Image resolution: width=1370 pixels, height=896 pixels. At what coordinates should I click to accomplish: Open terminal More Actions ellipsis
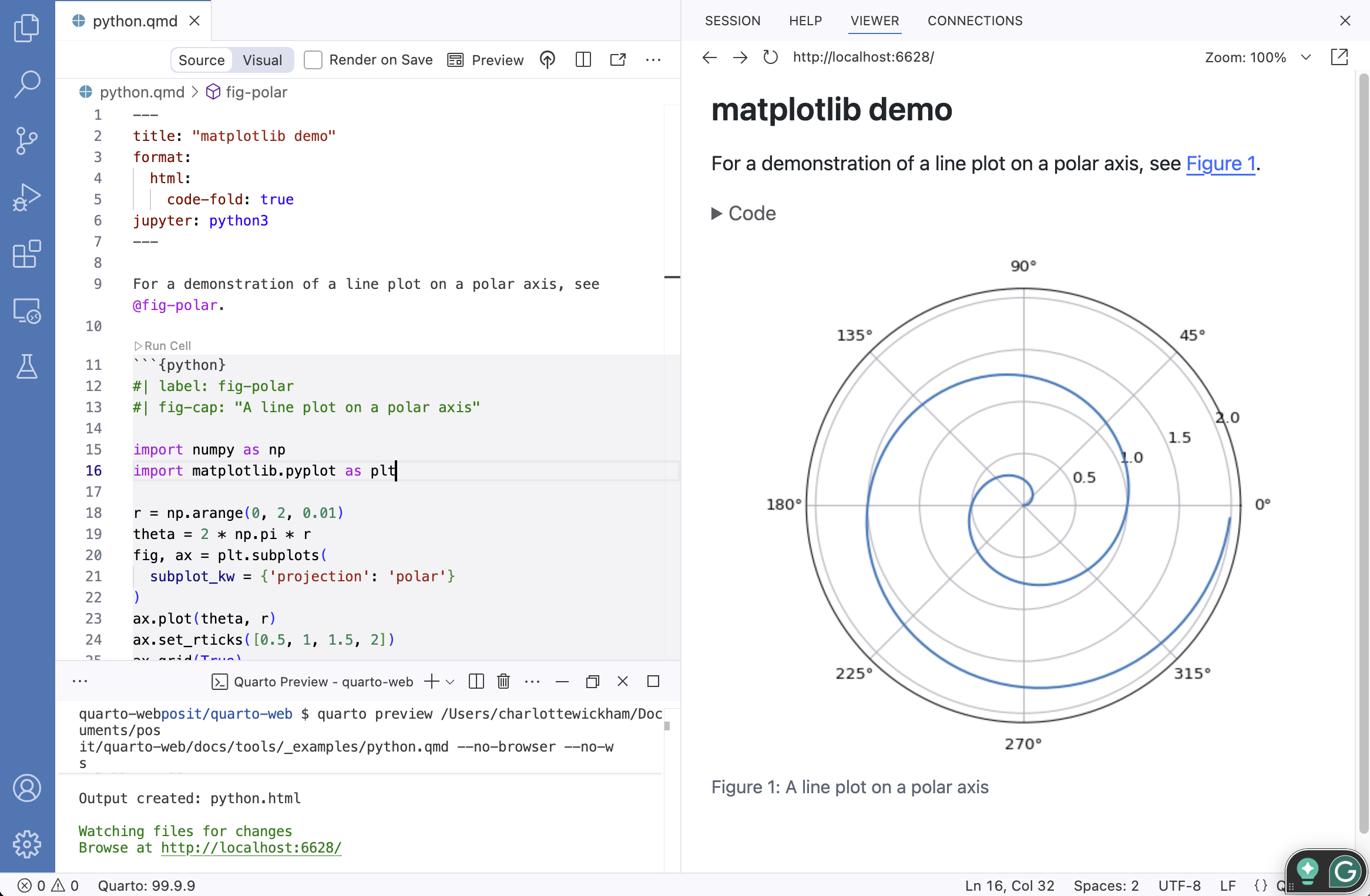532,682
